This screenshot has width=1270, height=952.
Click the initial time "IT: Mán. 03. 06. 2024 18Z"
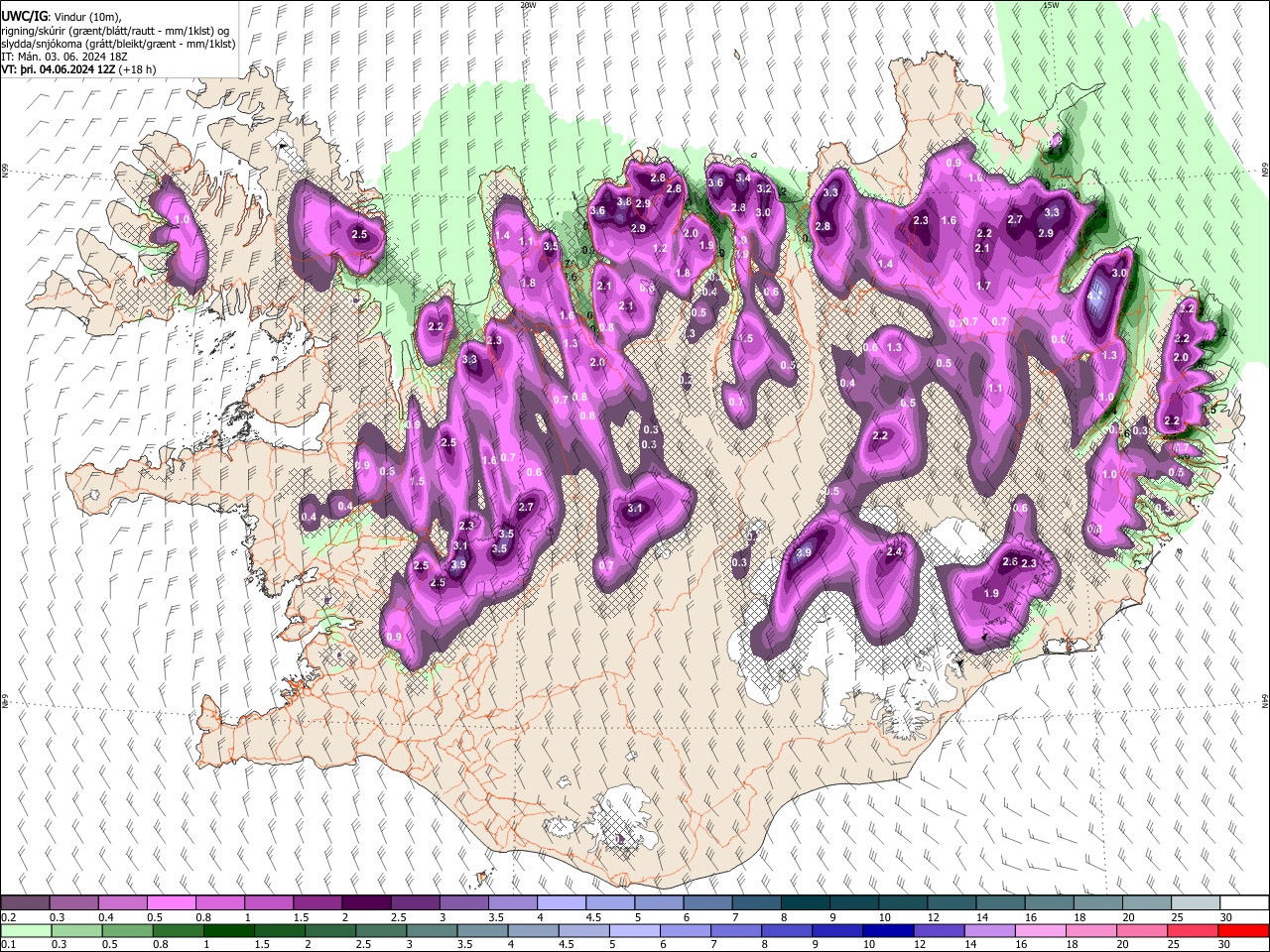coord(64,57)
